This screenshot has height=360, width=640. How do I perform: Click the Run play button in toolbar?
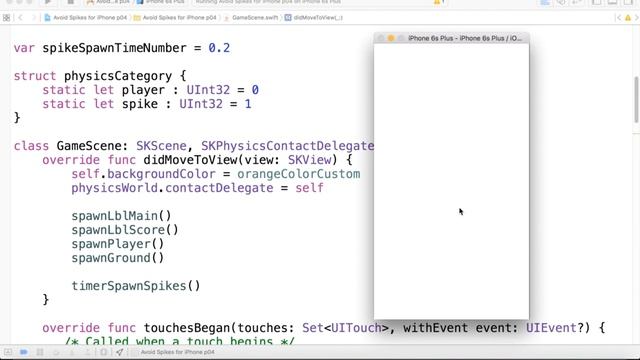48,2
